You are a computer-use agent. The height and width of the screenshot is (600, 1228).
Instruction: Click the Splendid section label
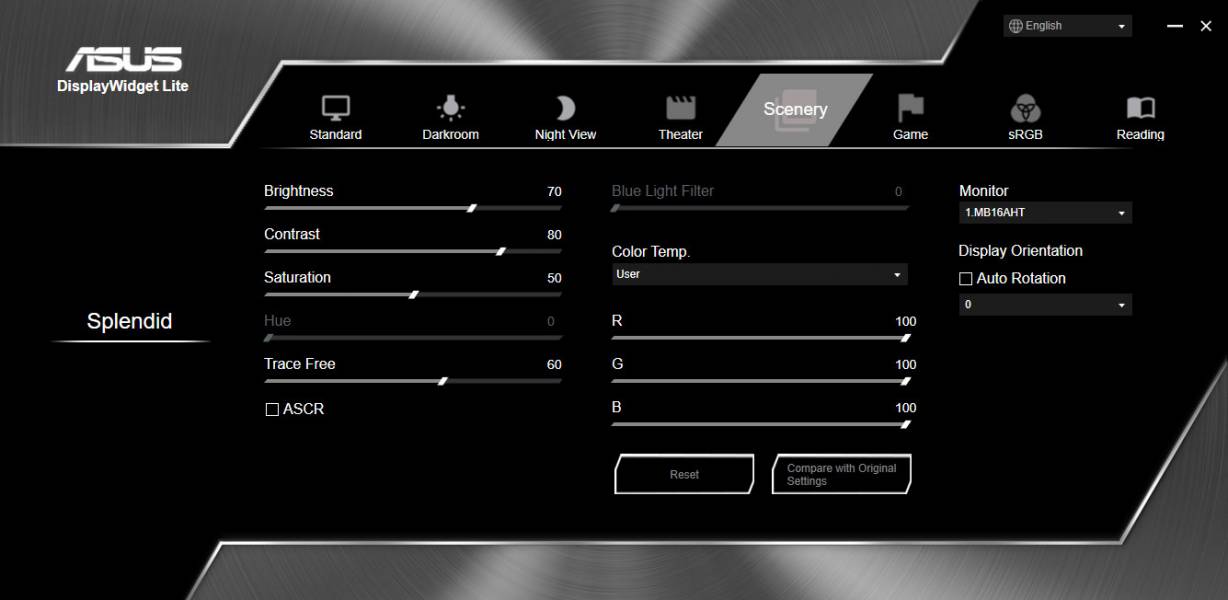(130, 321)
